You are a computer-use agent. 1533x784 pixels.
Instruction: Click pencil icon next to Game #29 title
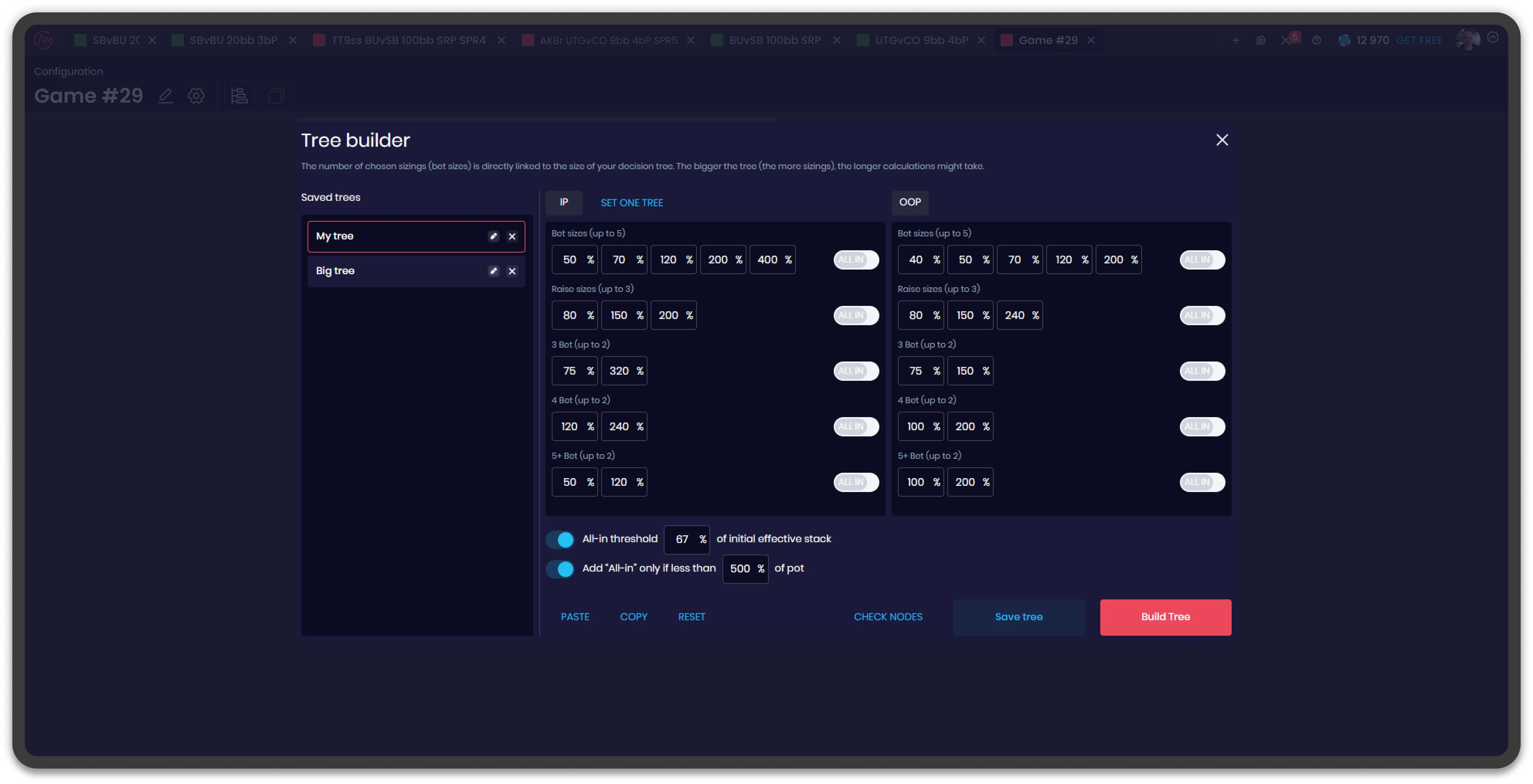(165, 96)
